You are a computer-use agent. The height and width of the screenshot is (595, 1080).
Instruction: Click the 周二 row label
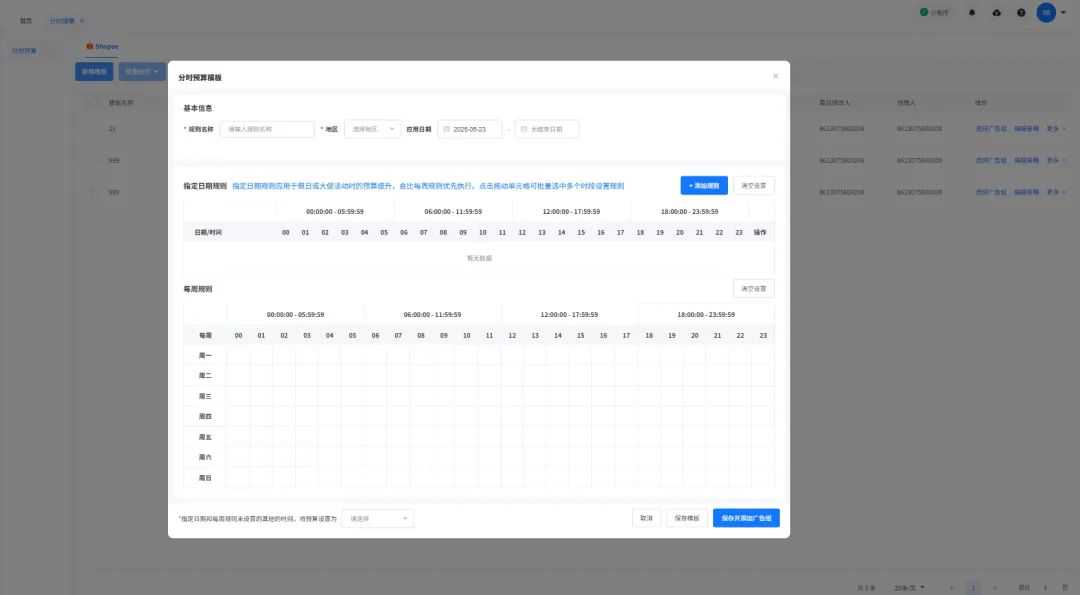point(205,375)
